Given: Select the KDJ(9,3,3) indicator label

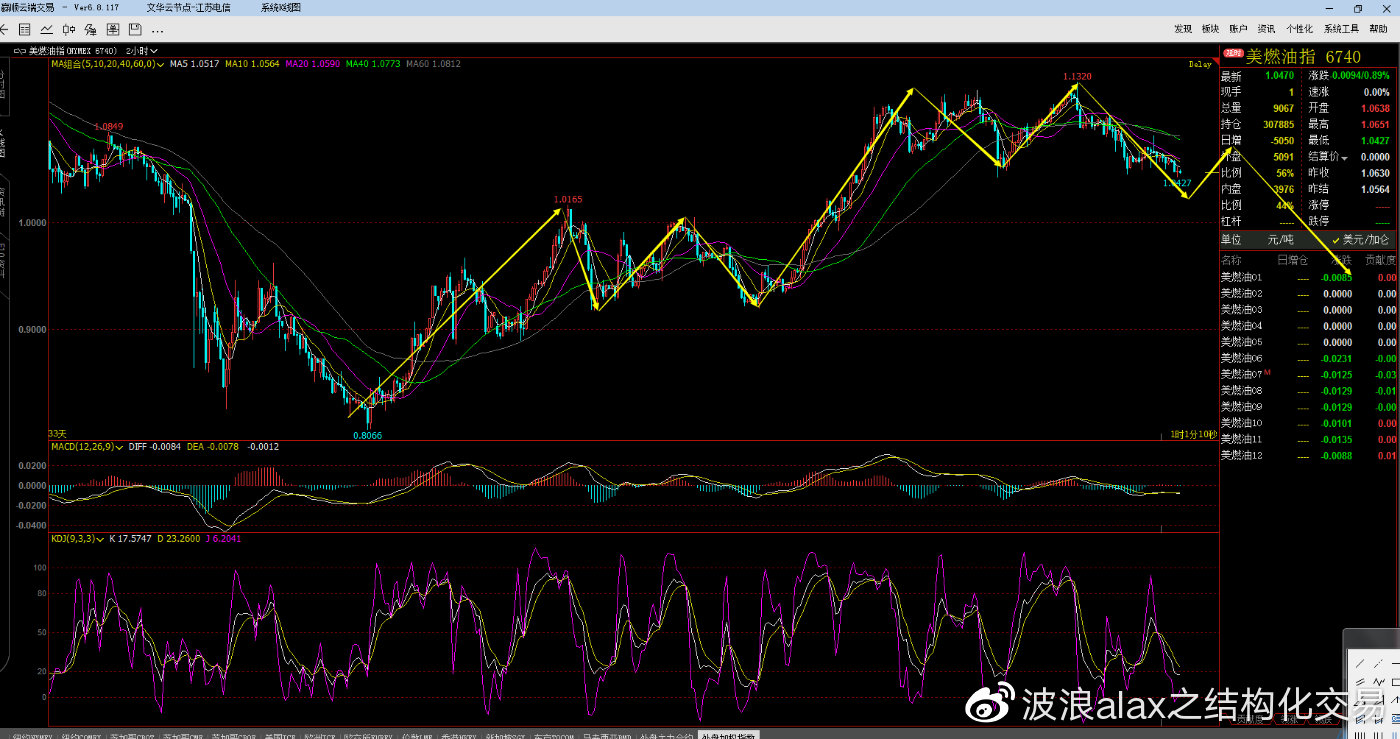Looking at the screenshot, I should pos(72,539).
